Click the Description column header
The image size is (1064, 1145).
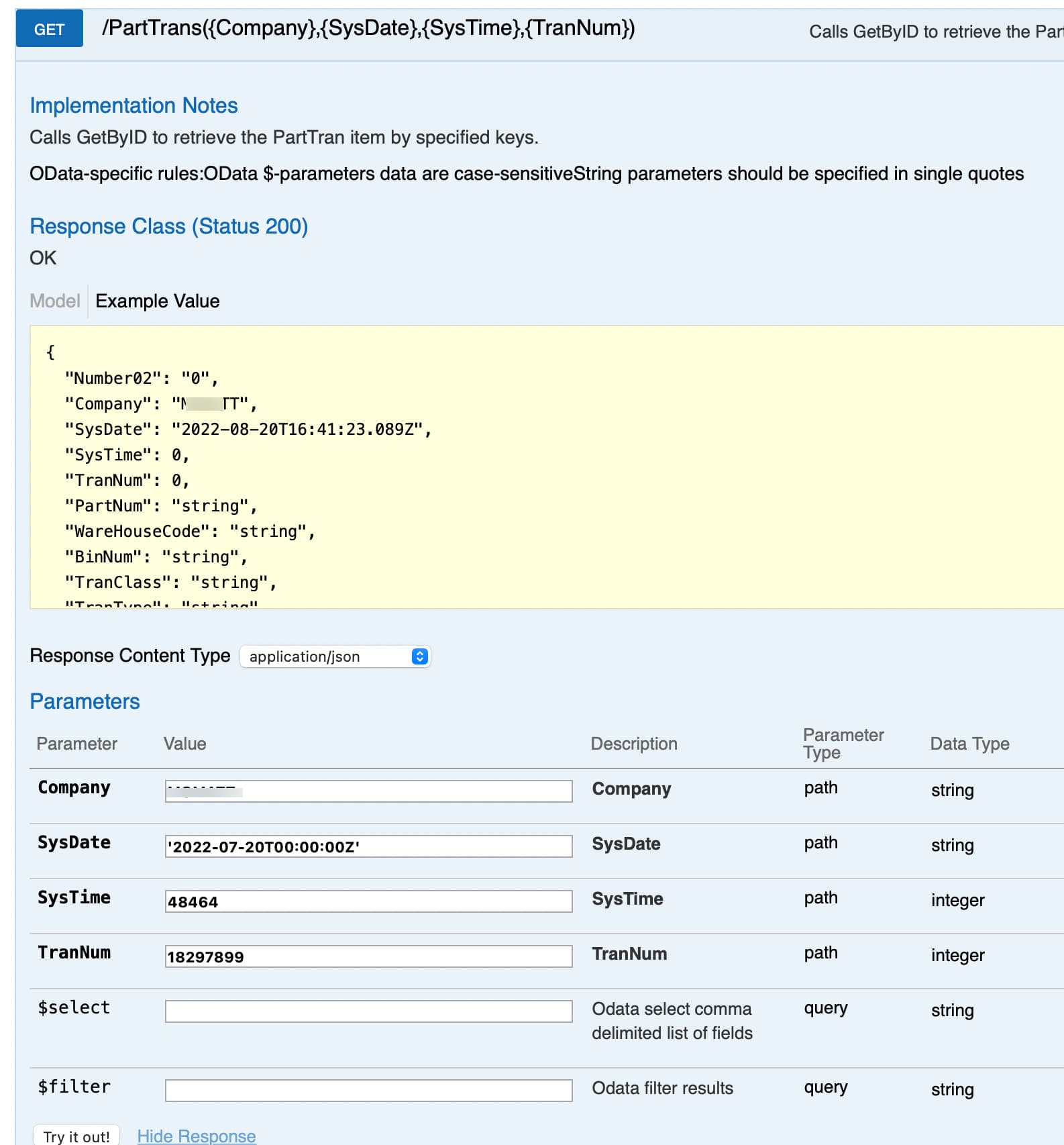(634, 744)
